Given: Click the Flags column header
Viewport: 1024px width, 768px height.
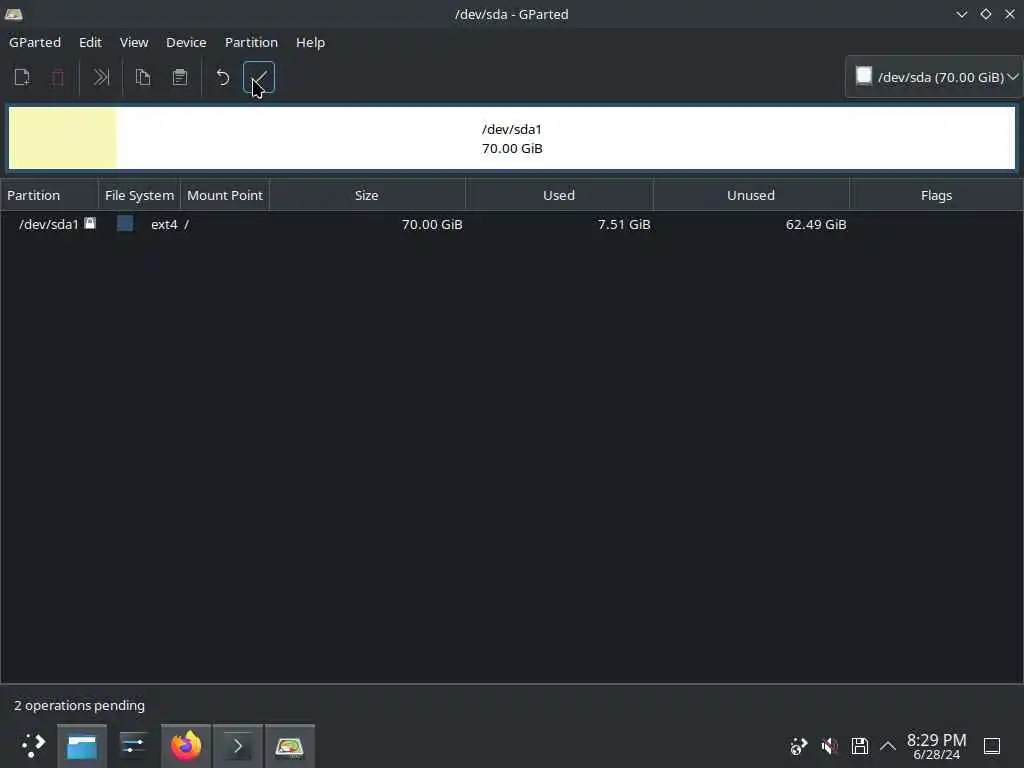Looking at the screenshot, I should [x=936, y=195].
